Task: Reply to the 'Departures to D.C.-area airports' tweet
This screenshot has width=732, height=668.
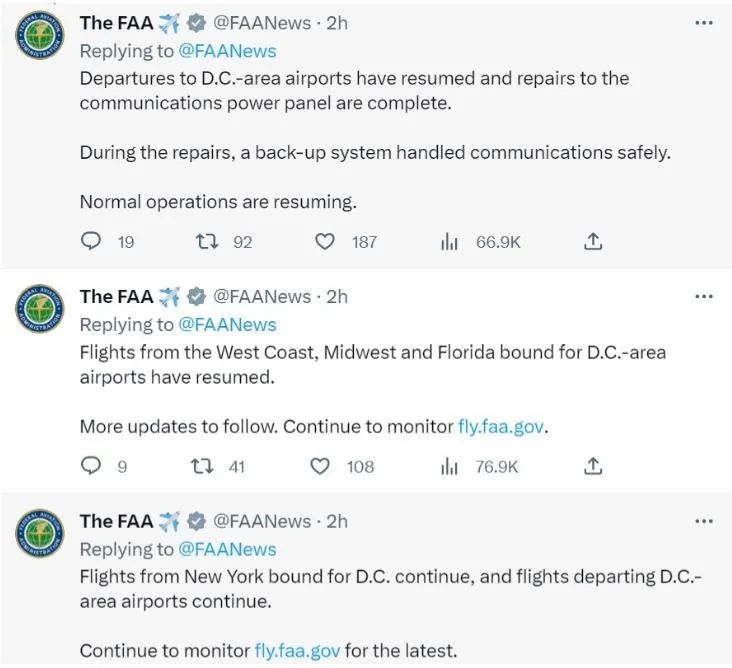Action: click(x=91, y=241)
